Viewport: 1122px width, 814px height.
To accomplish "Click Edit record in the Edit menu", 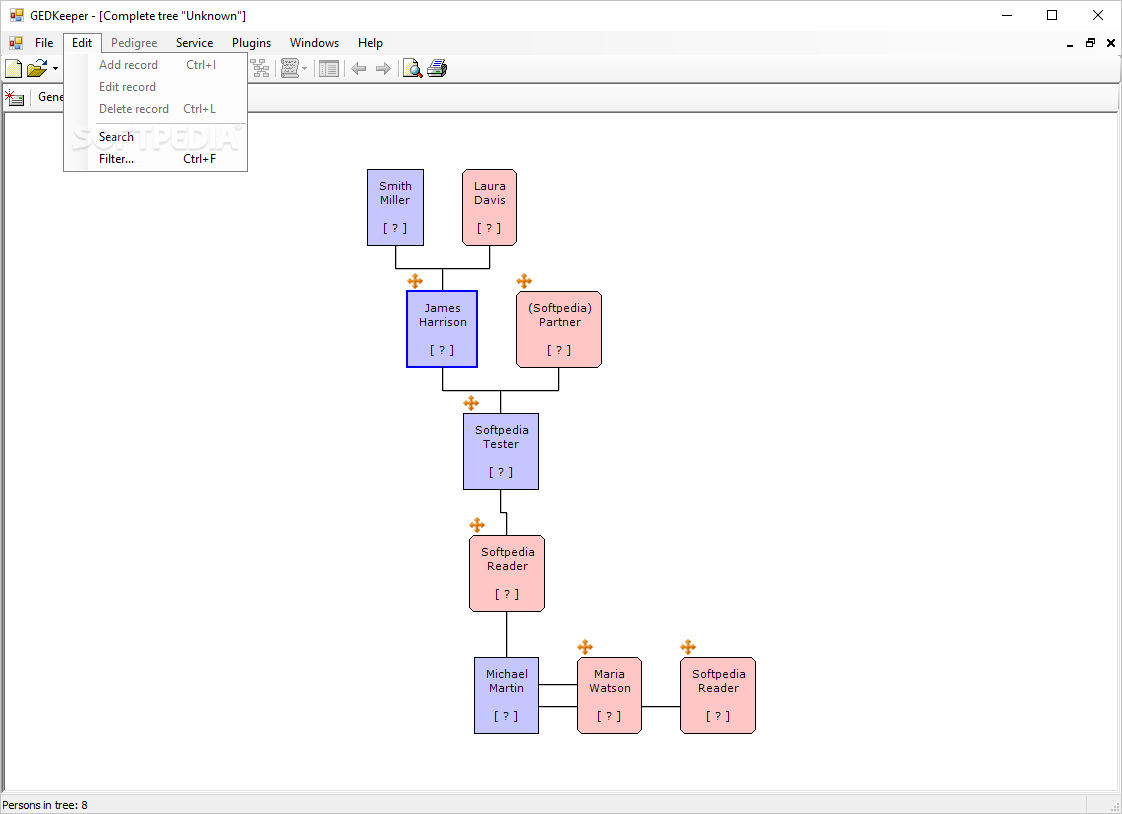I will (155, 87).
